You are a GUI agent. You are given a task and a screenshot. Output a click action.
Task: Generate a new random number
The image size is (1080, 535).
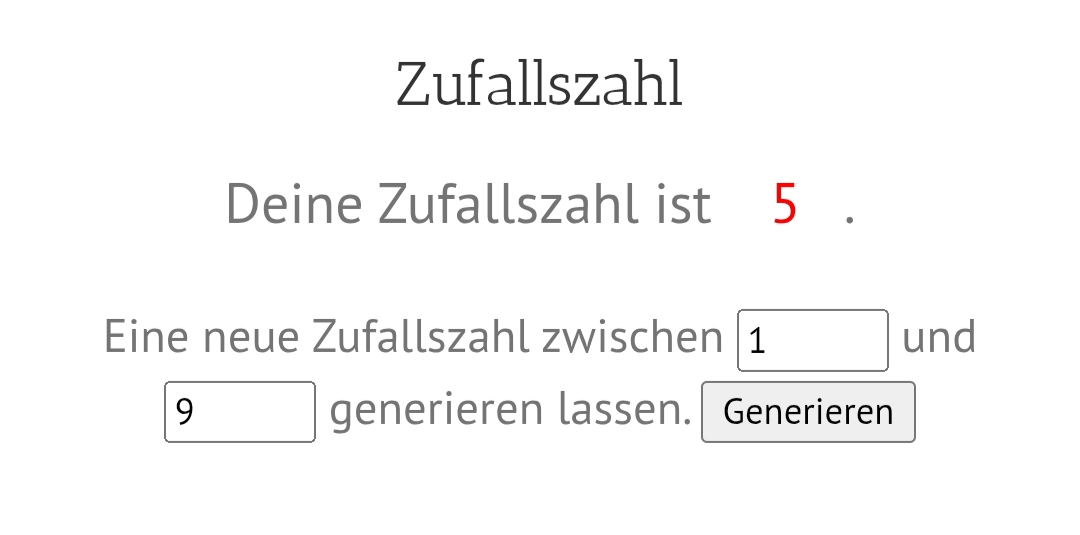pos(808,411)
